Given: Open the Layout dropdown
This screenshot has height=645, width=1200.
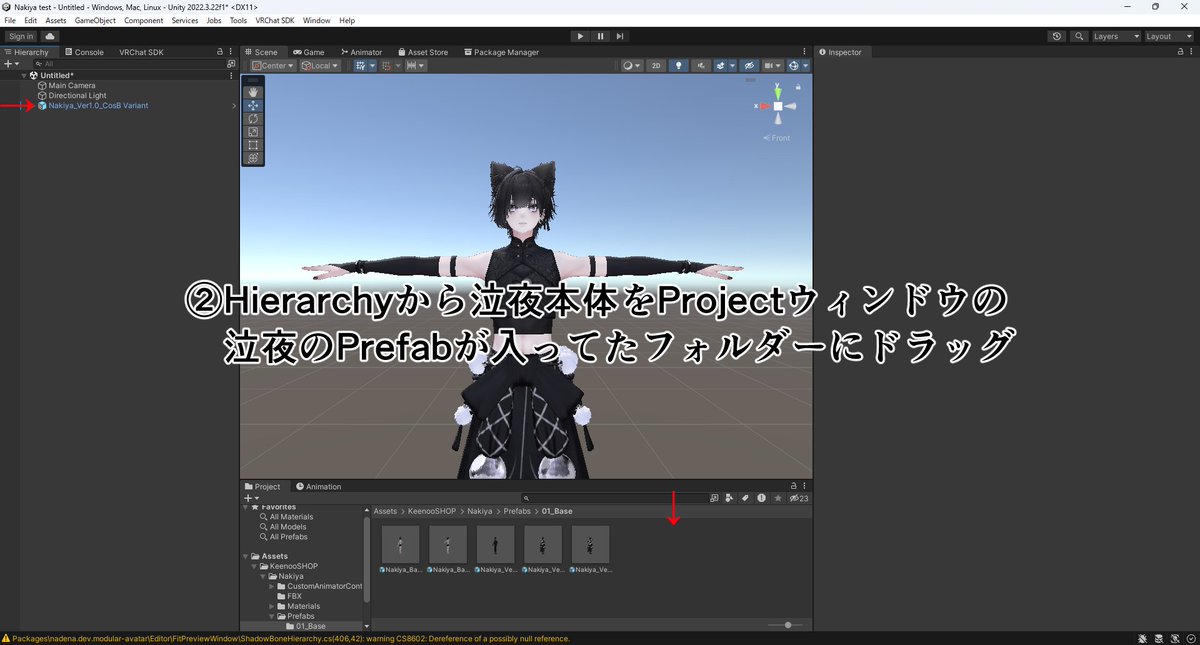Looking at the screenshot, I should pos(1167,36).
